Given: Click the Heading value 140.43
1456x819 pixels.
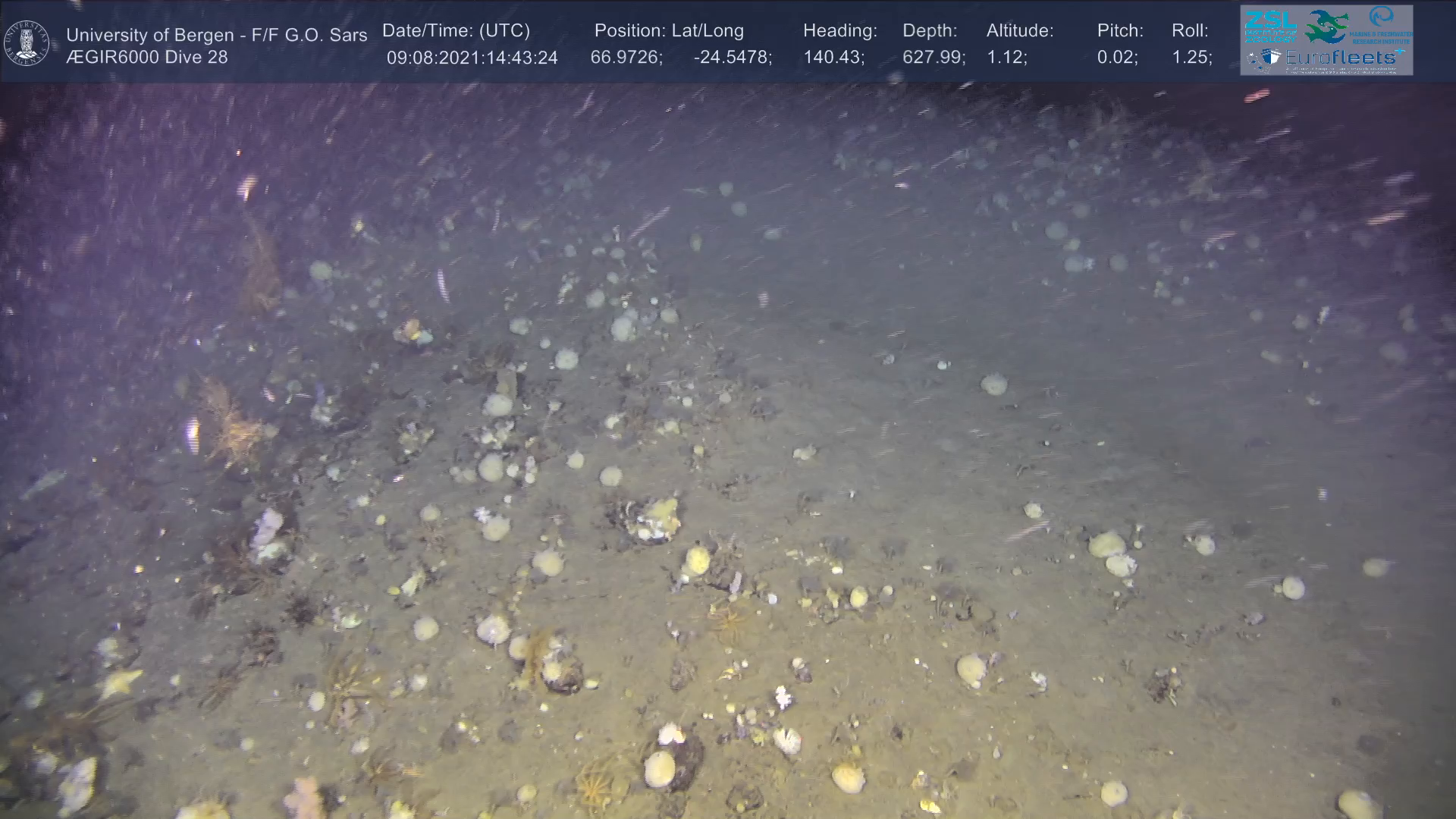Looking at the screenshot, I should coord(833,58).
